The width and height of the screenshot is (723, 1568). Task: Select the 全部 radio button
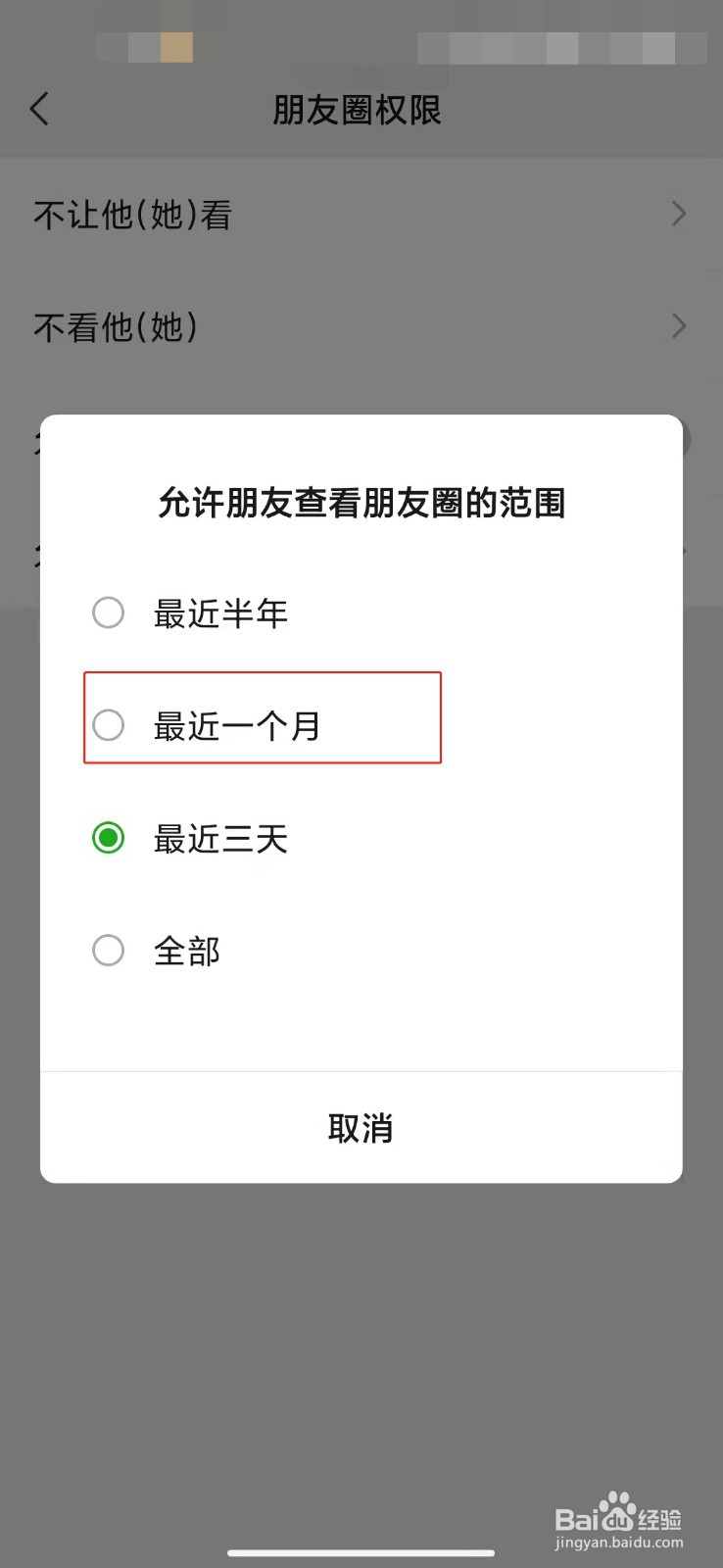pos(108,950)
